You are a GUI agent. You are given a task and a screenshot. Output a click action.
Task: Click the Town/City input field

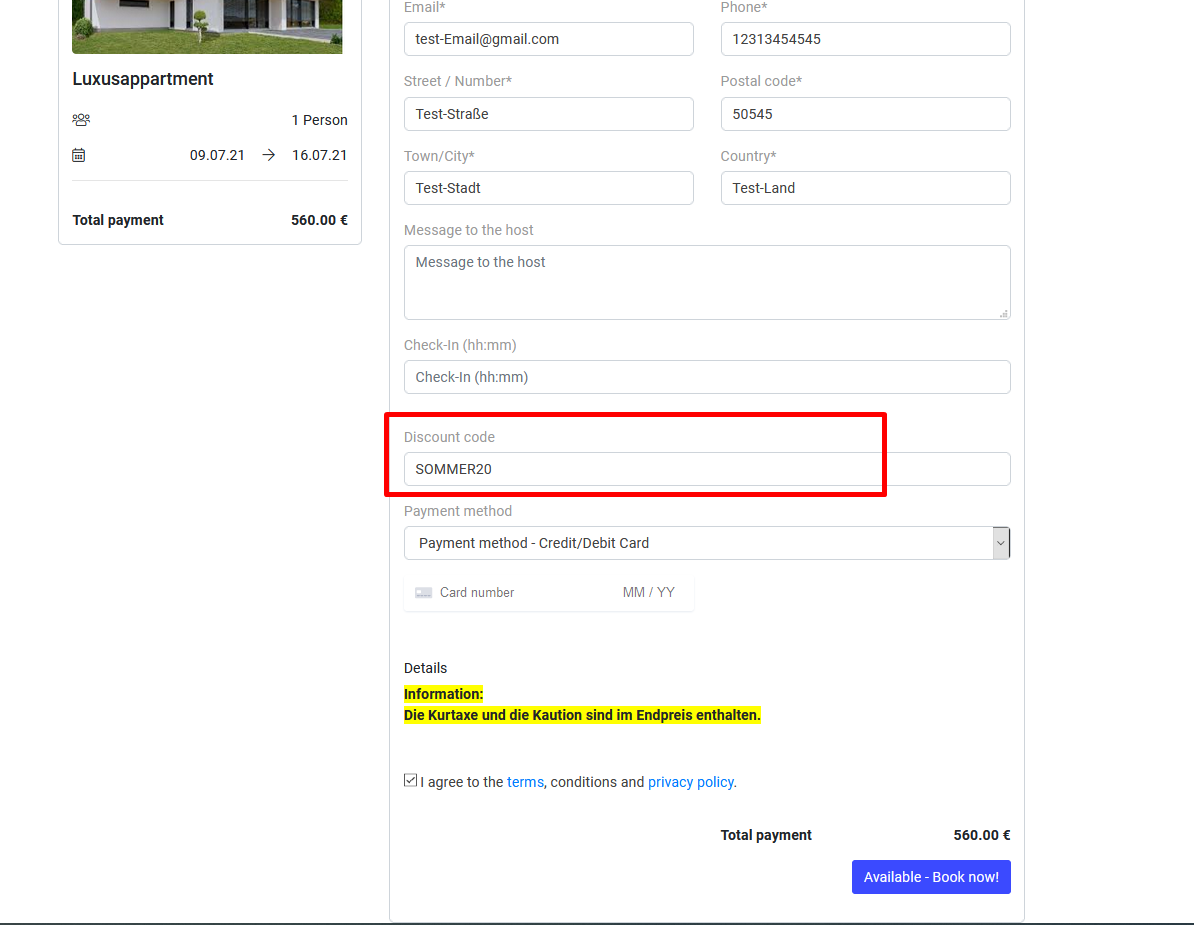[x=548, y=188]
